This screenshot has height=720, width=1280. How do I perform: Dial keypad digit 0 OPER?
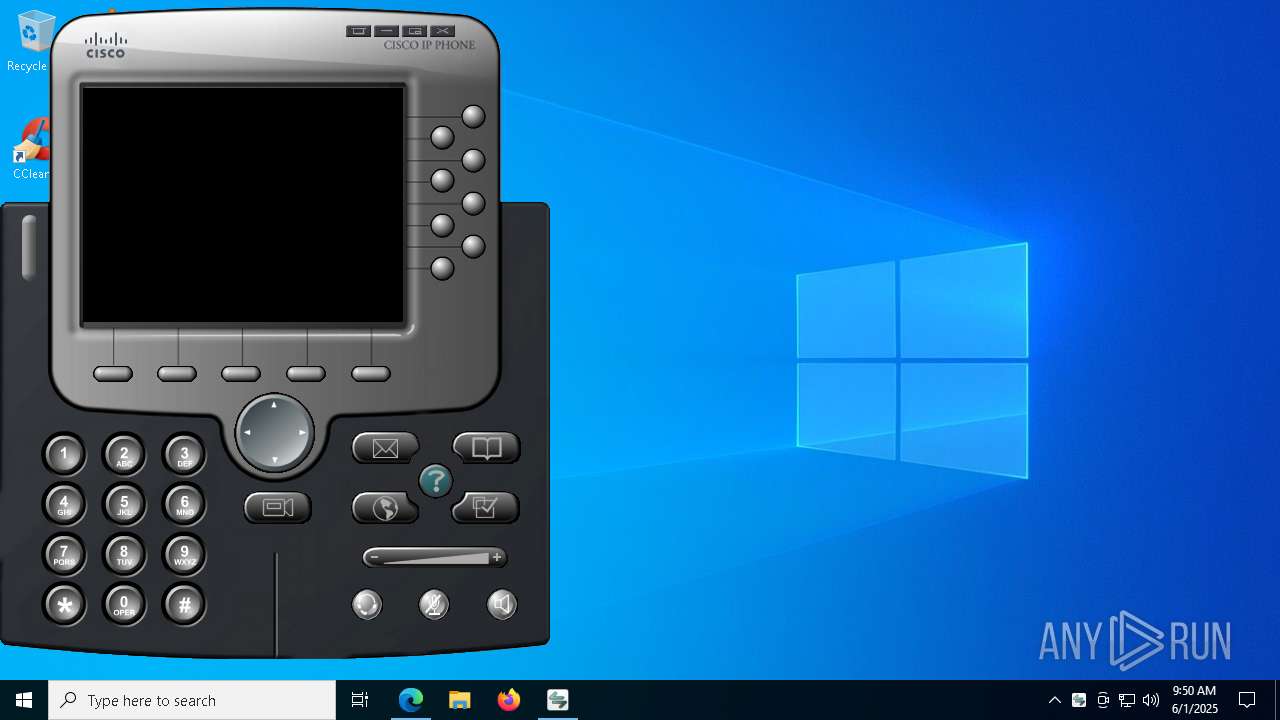(x=124, y=604)
